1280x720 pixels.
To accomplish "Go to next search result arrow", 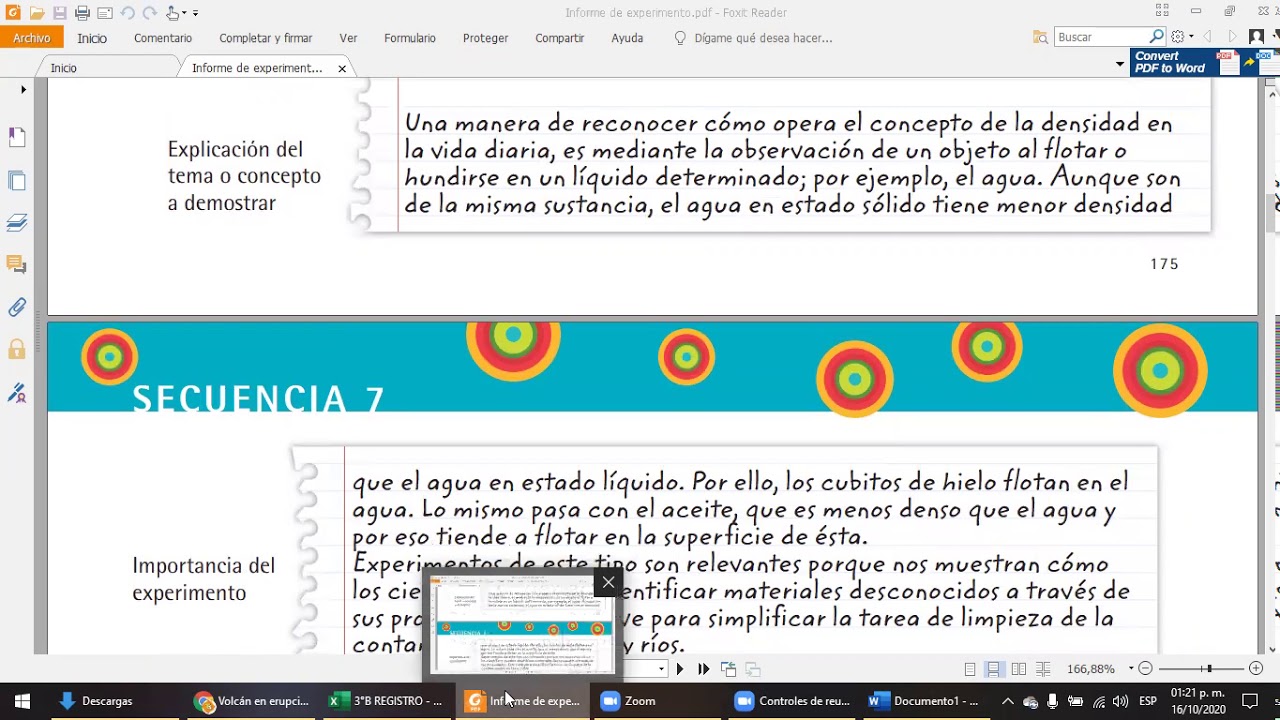I will (1232, 37).
